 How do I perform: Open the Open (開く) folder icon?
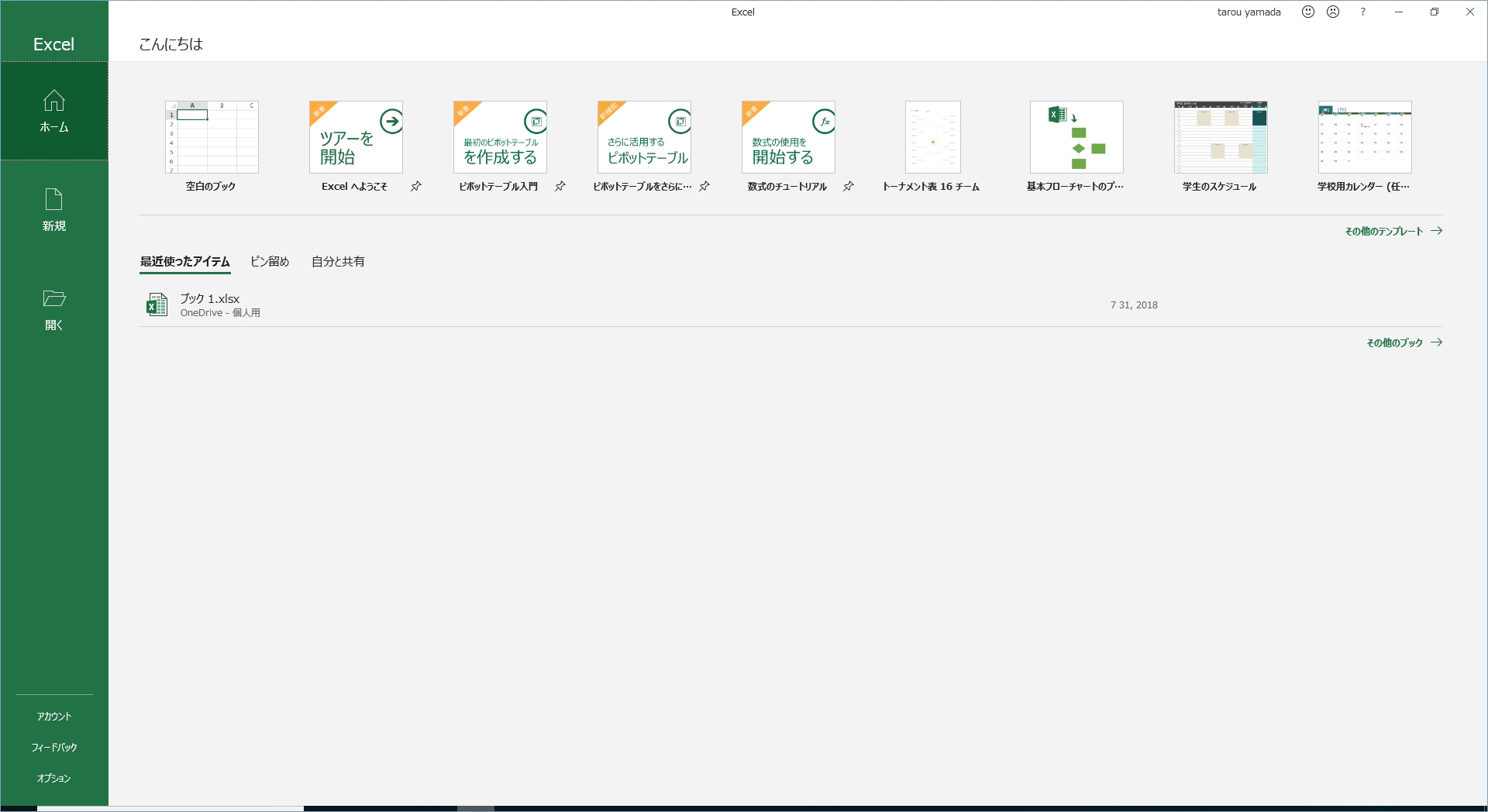point(54,298)
